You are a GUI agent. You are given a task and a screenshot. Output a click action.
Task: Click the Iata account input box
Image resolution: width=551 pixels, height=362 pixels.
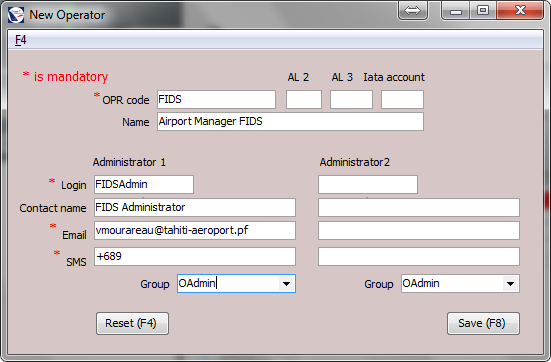click(x=402, y=99)
